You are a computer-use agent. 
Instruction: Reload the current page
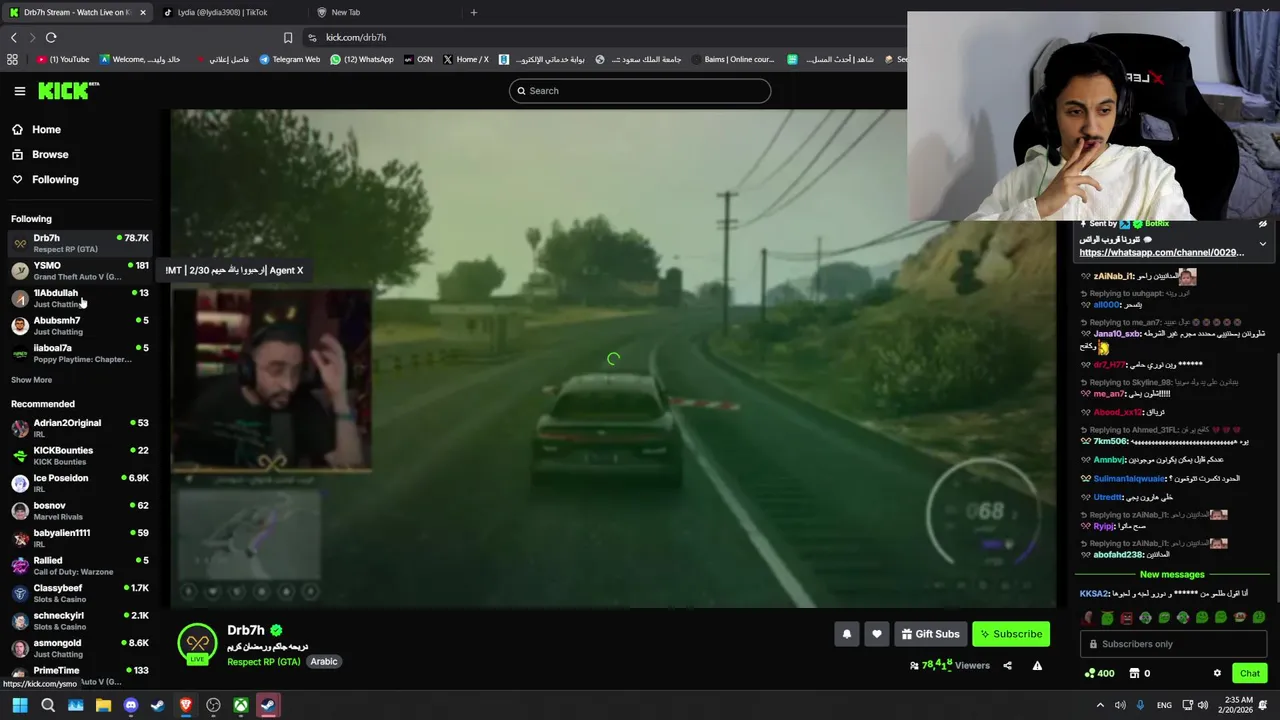point(51,37)
